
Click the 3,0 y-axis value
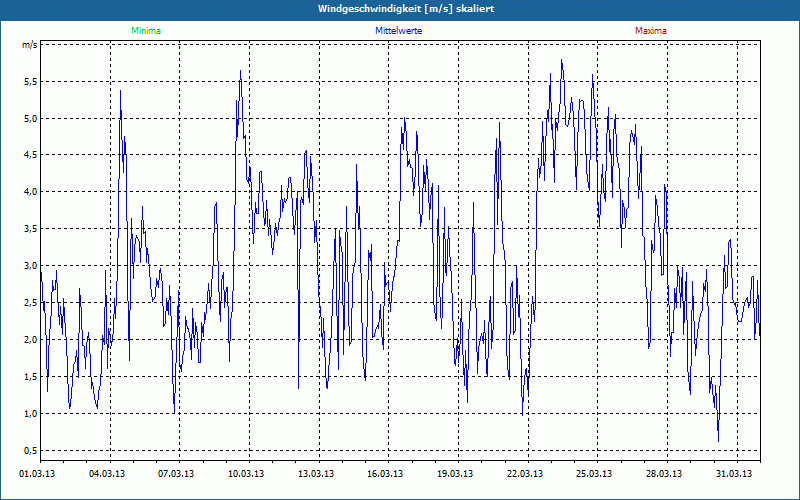(x=31, y=266)
